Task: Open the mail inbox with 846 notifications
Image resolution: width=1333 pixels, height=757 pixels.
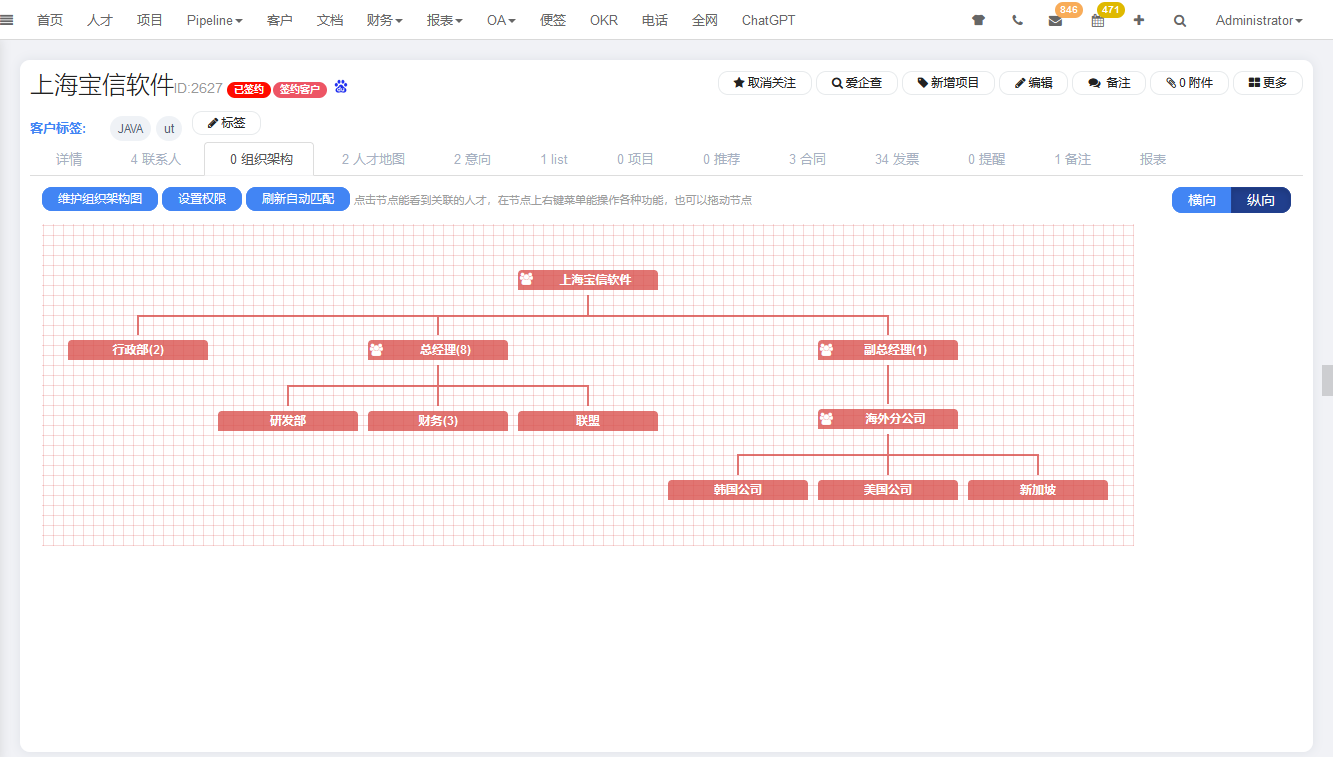Action: [1056, 19]
